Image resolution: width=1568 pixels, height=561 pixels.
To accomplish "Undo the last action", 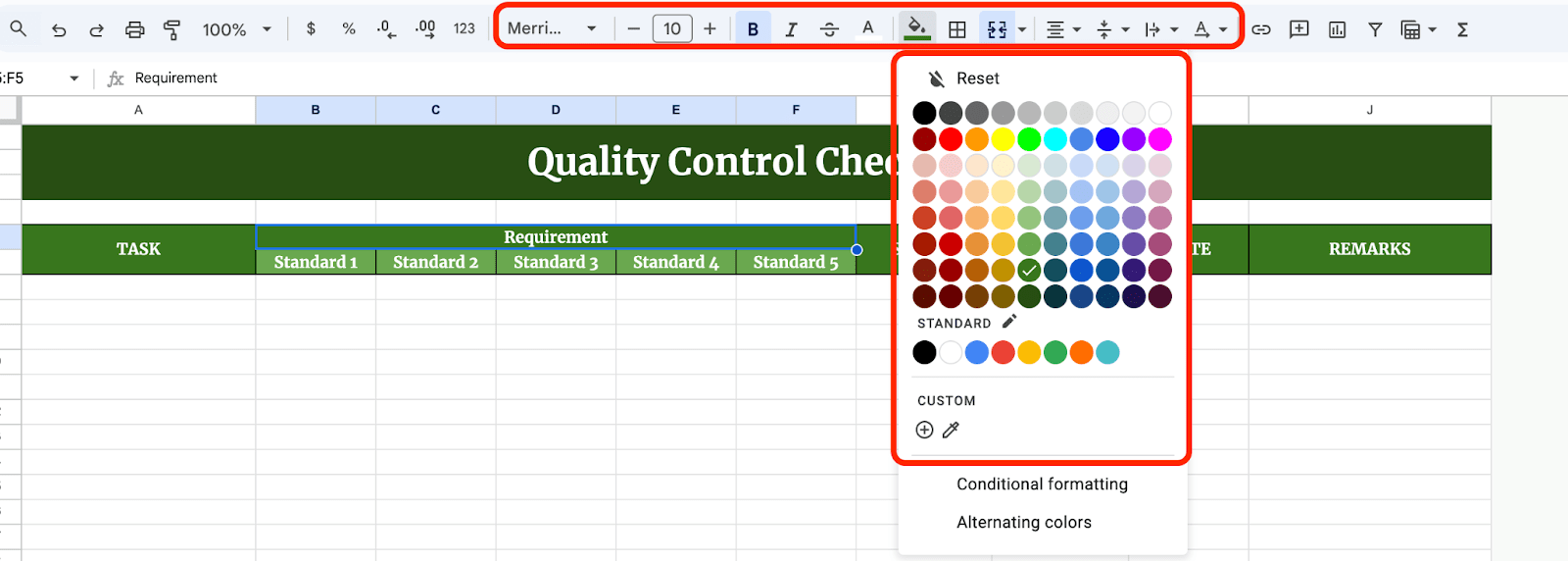I will coord(59,29).
